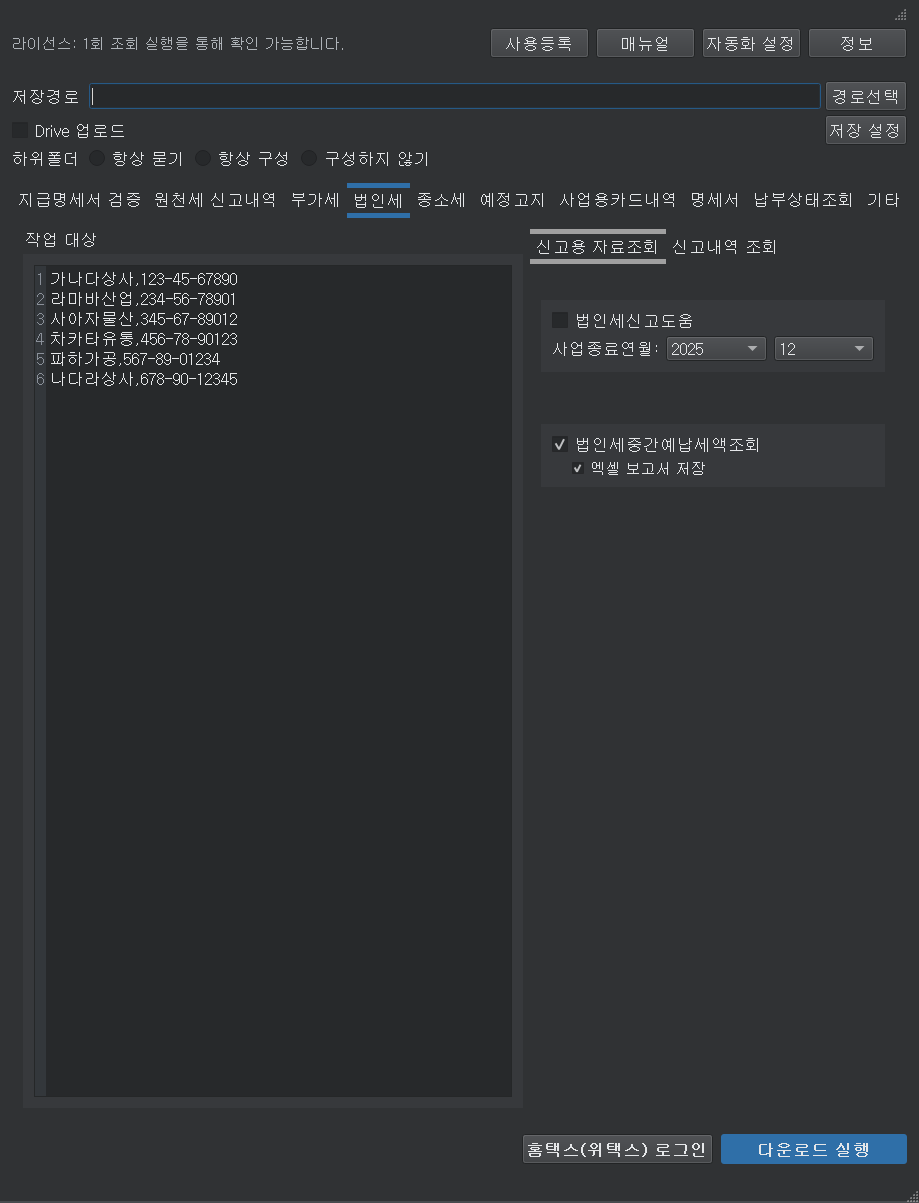The height and width of the screenshot is (1203, 919).
Task: Open the 매뉴얼 button
Action: point(645,44)
